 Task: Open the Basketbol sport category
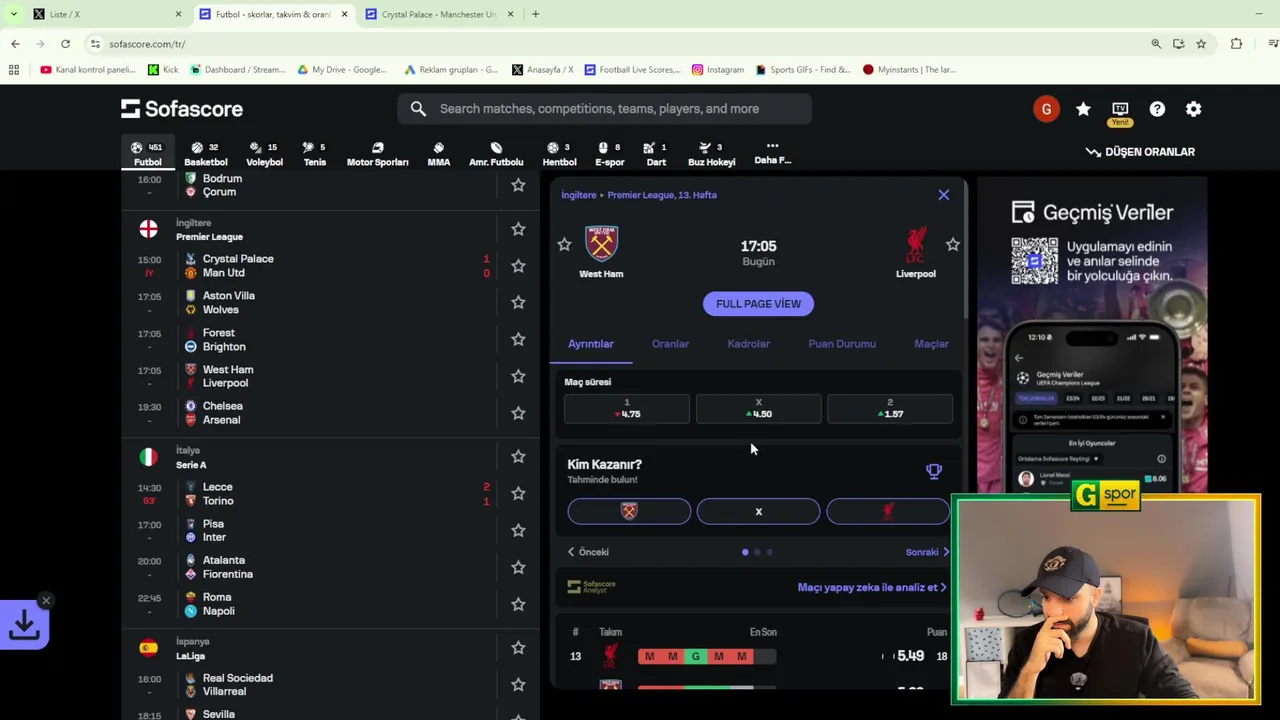tap(205, 154)
